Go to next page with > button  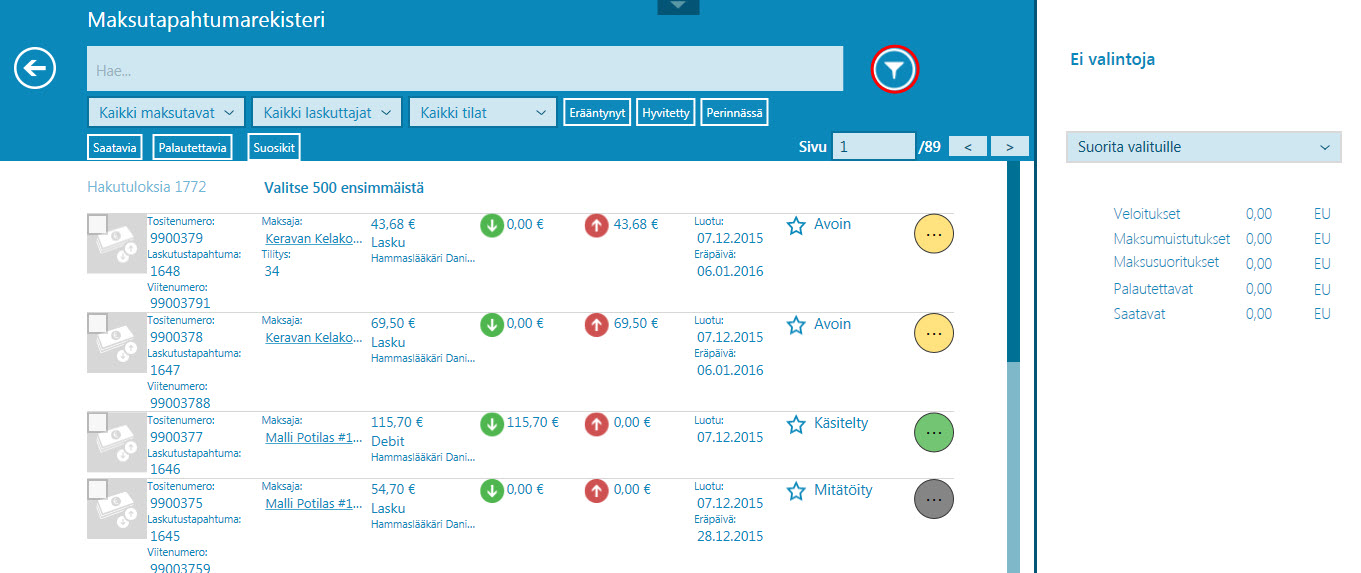tap(1010, 147)
